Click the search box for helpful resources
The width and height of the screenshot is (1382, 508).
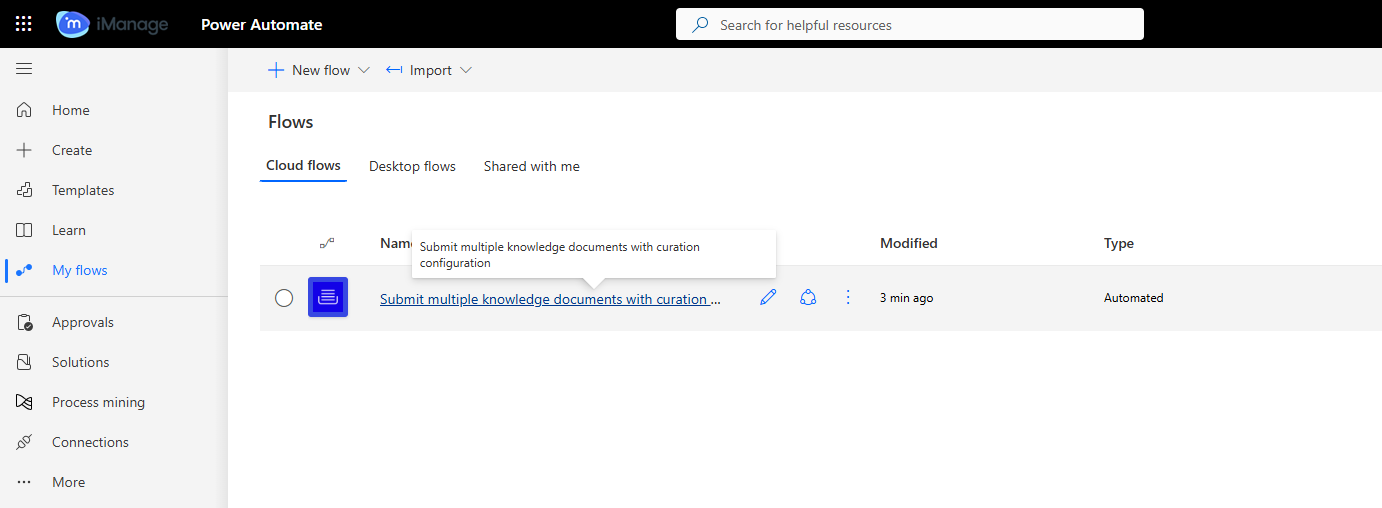click(x=910, y=25)
